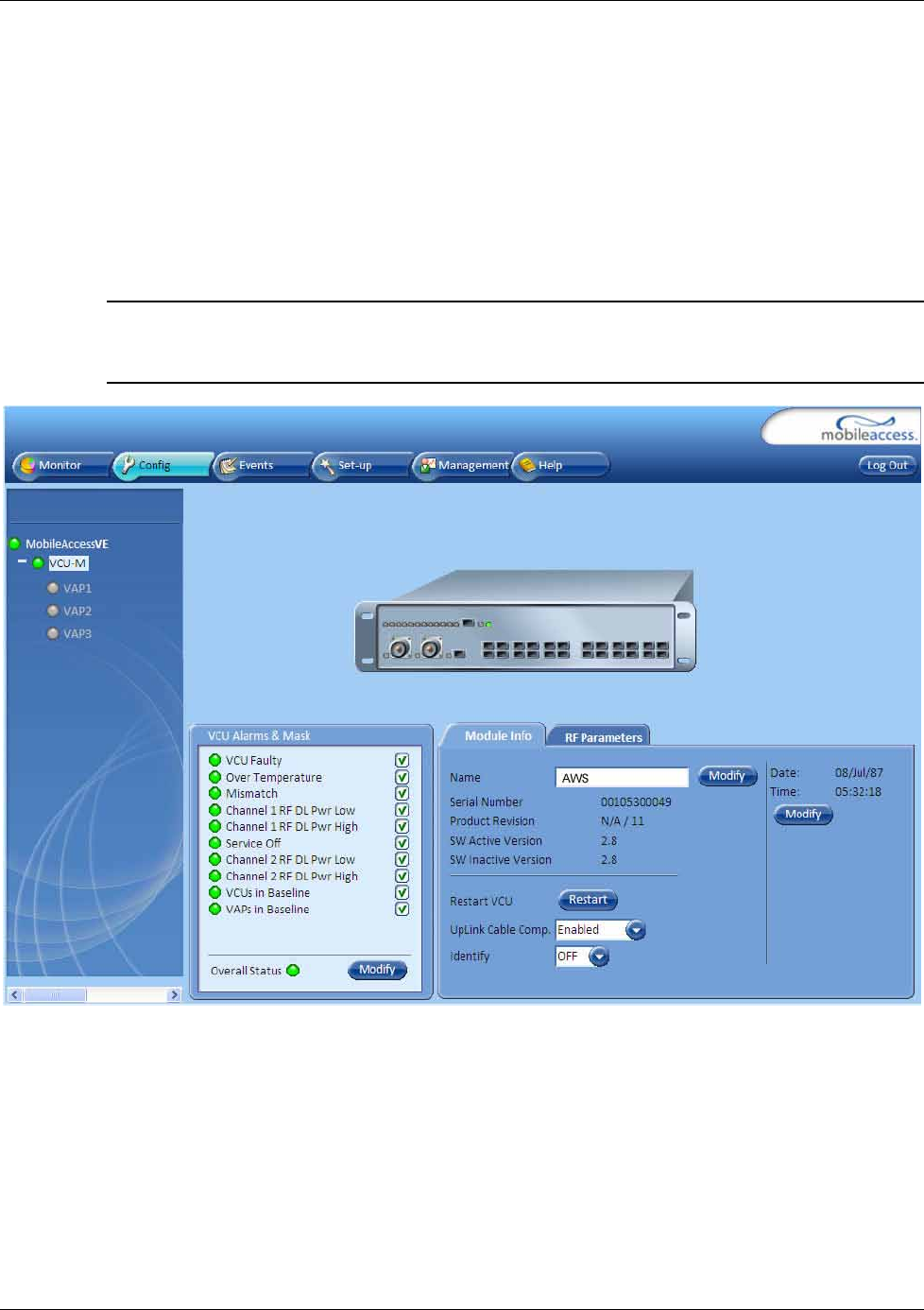Click the Set-up tools icon

pos(328,465)
